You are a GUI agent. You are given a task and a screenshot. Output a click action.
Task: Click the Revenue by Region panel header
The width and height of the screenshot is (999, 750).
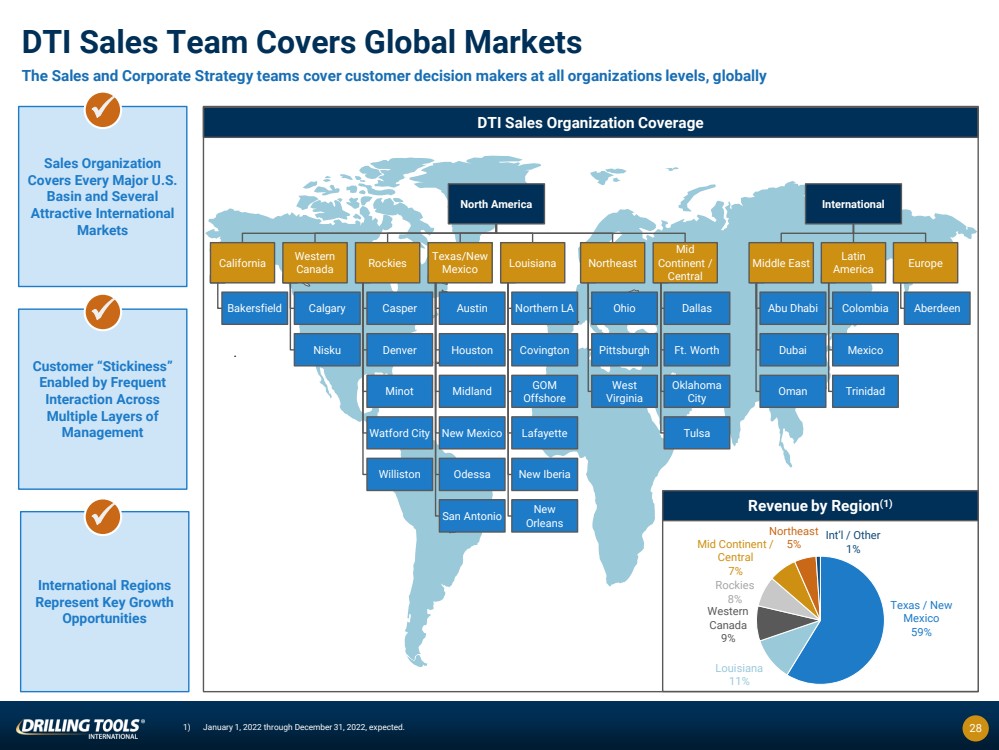820,506
